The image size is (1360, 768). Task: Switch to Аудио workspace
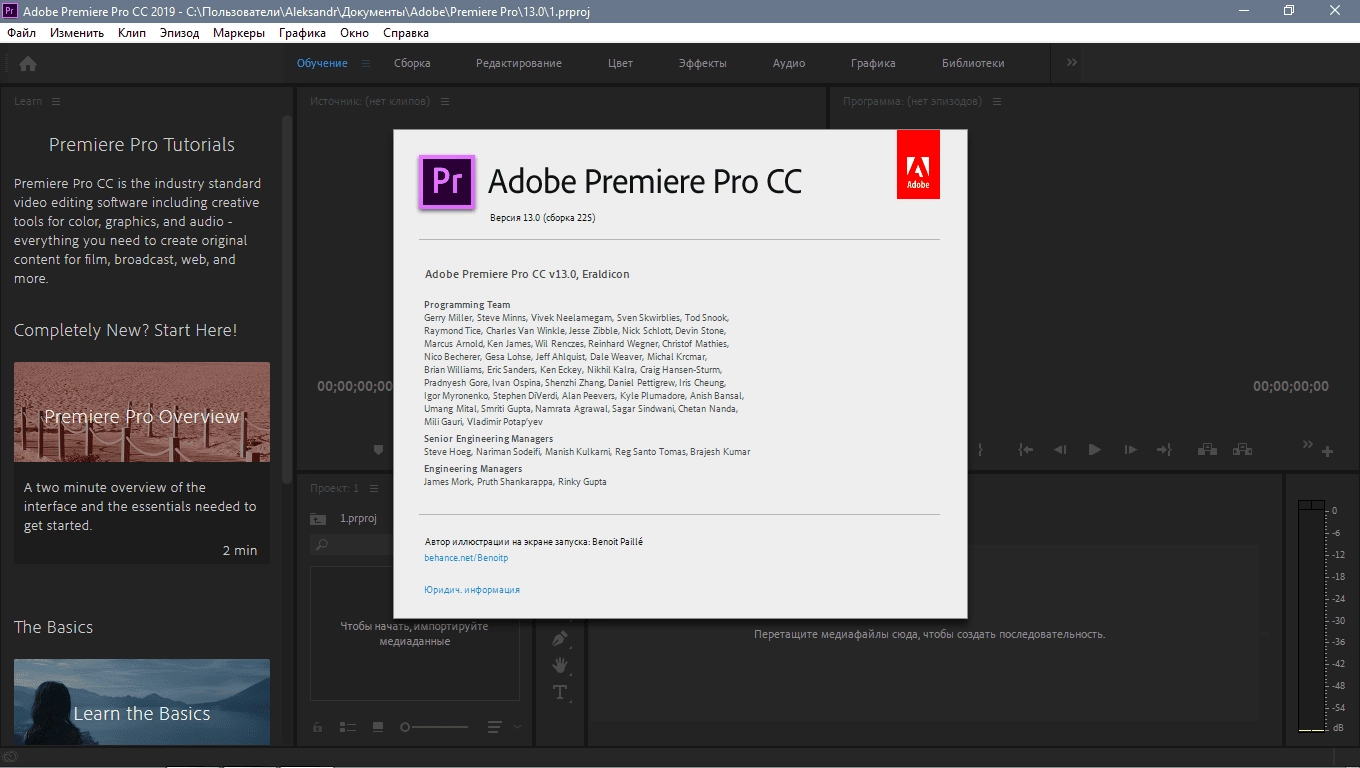[789, 63]
